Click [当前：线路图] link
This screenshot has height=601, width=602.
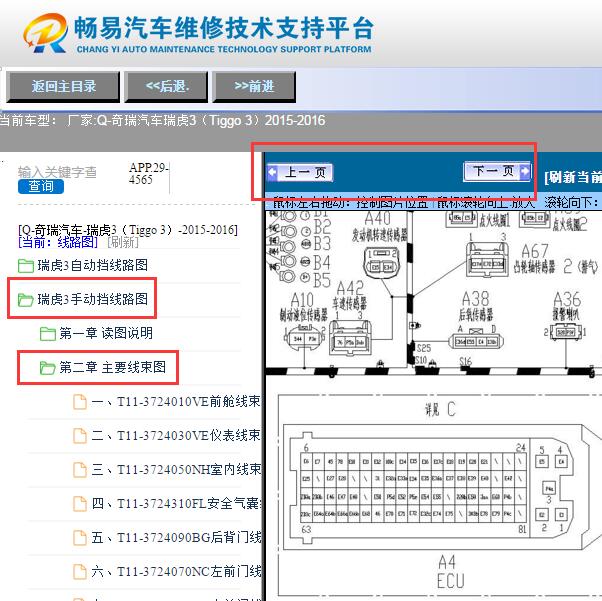[x=58, y=242]
